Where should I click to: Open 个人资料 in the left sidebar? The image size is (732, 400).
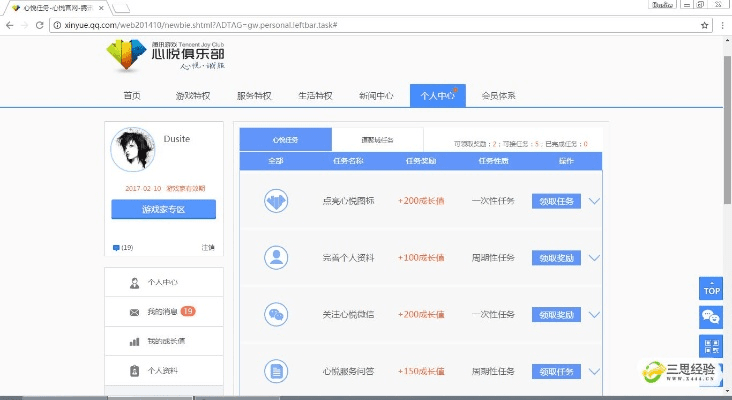pyautogui.click(x=164, y=371)
